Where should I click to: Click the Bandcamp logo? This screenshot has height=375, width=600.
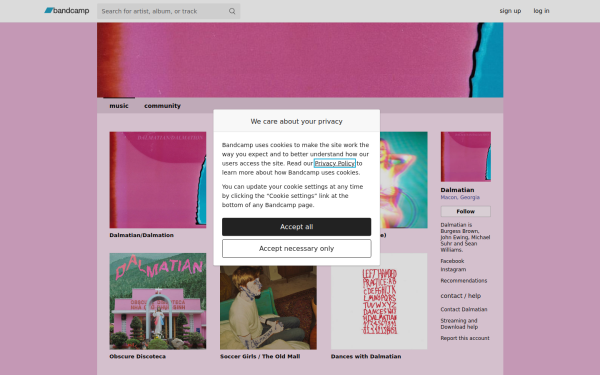point(67,11)
